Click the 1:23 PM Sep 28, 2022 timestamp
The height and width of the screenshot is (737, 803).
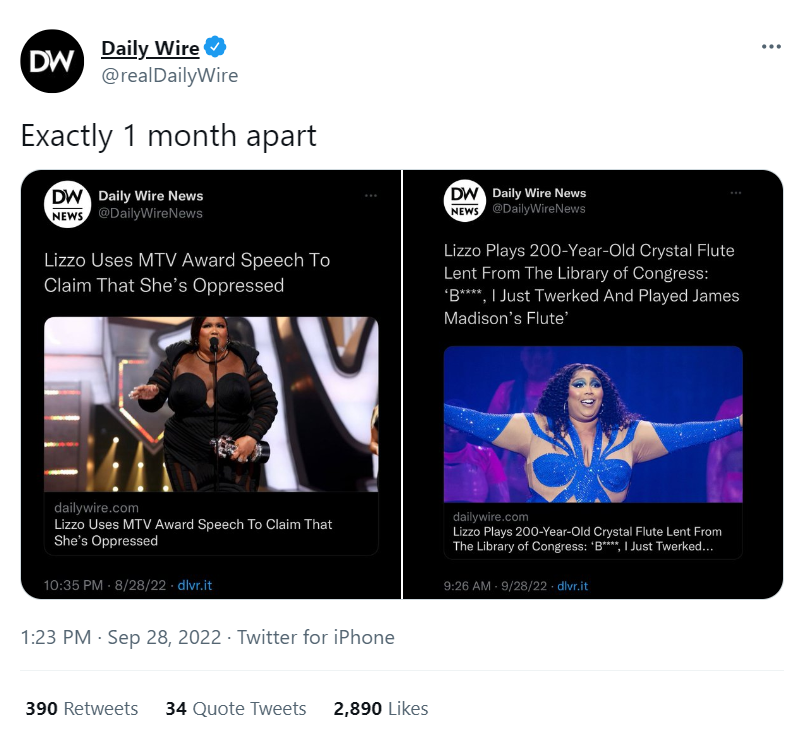point(121,637)
